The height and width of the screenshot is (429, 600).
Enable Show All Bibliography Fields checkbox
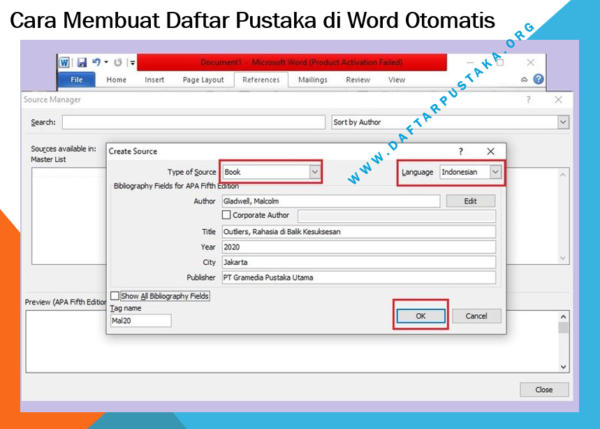(x=114, y=296)
